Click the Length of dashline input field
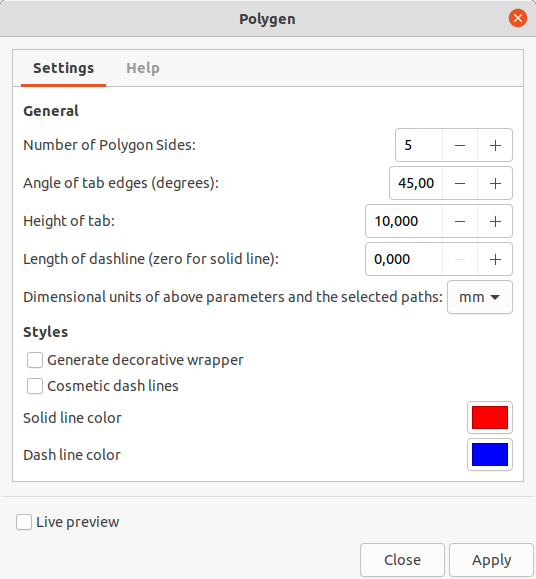The image size is (536, 579). click(403, 259)
